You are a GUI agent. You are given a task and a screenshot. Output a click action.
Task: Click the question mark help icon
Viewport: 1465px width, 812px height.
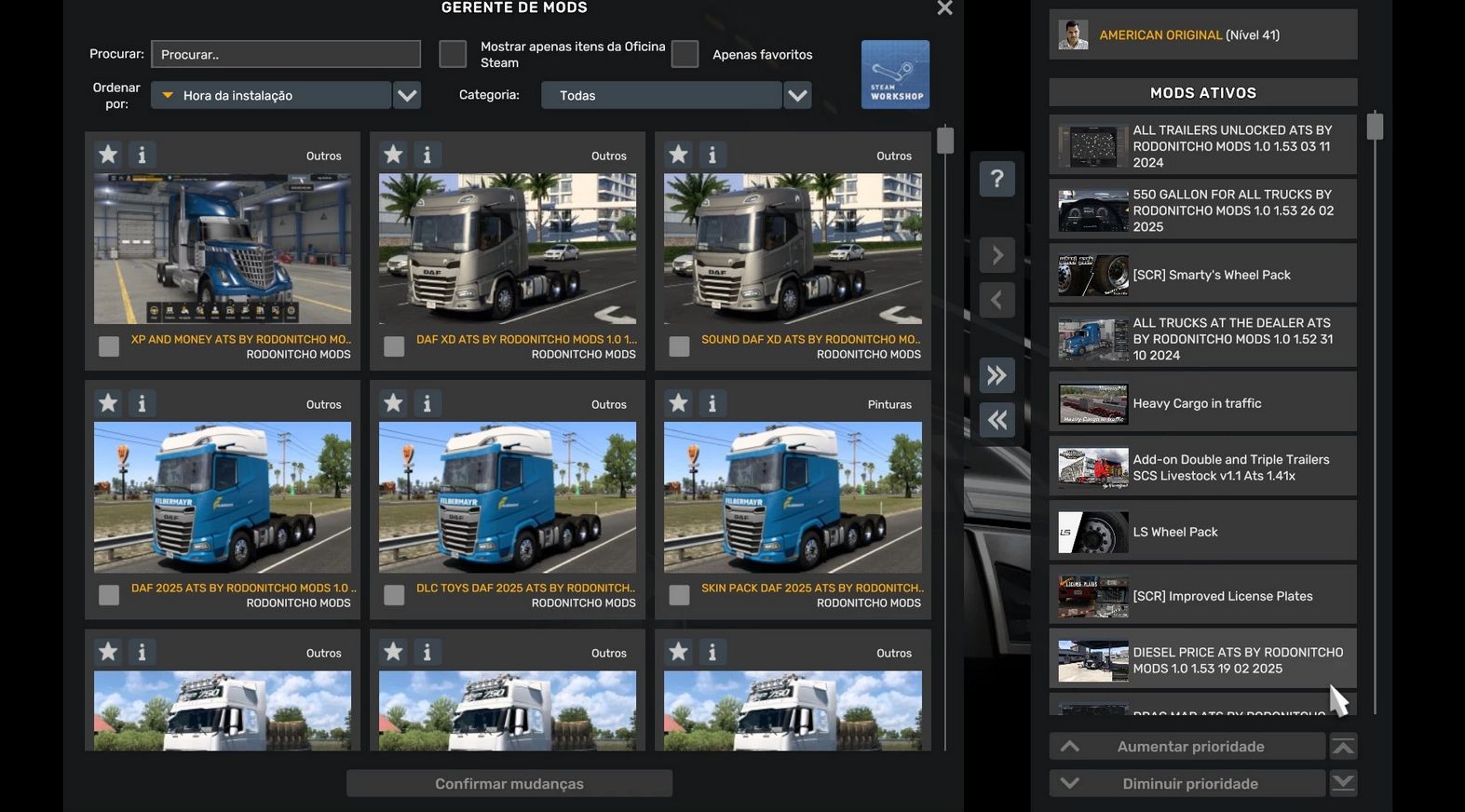pos(997,178)
